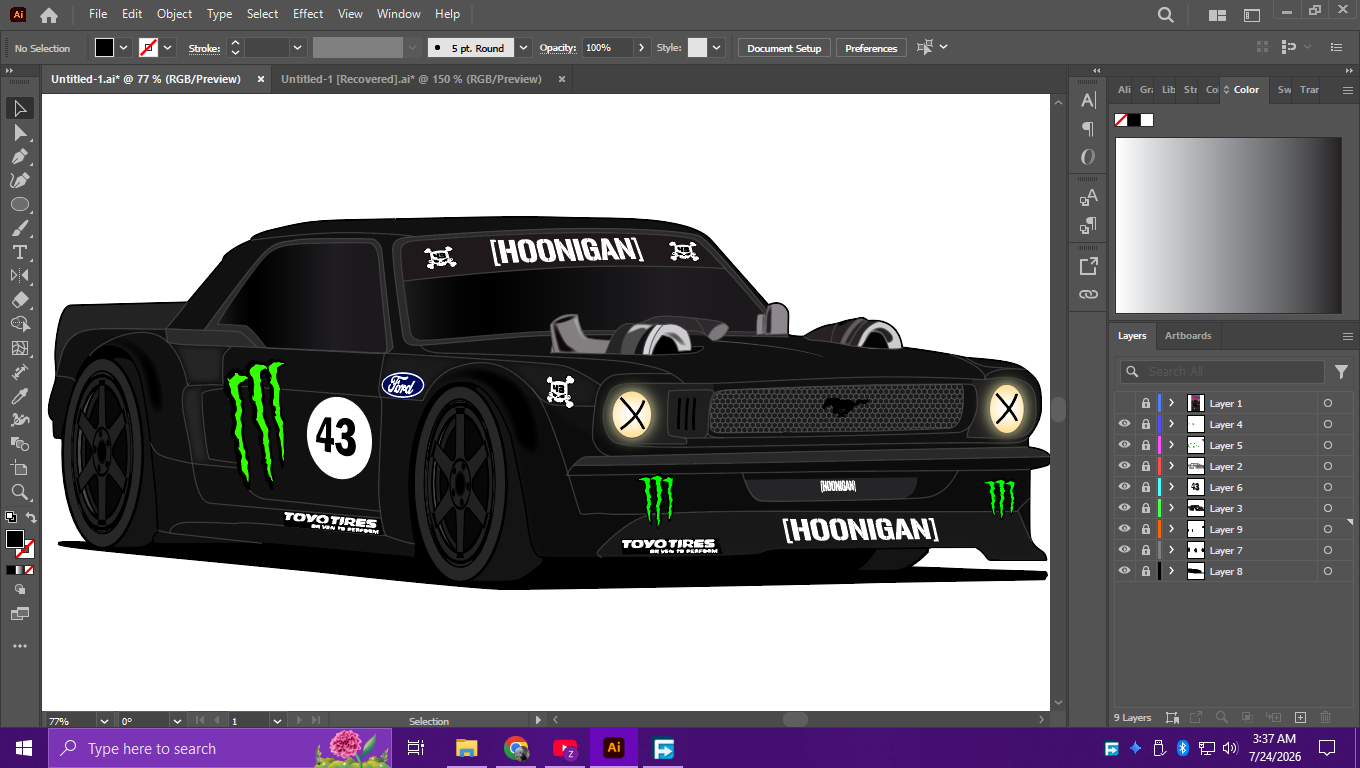
Task: Toggle visibility of Layer 8
Action: pos(1124,571)
